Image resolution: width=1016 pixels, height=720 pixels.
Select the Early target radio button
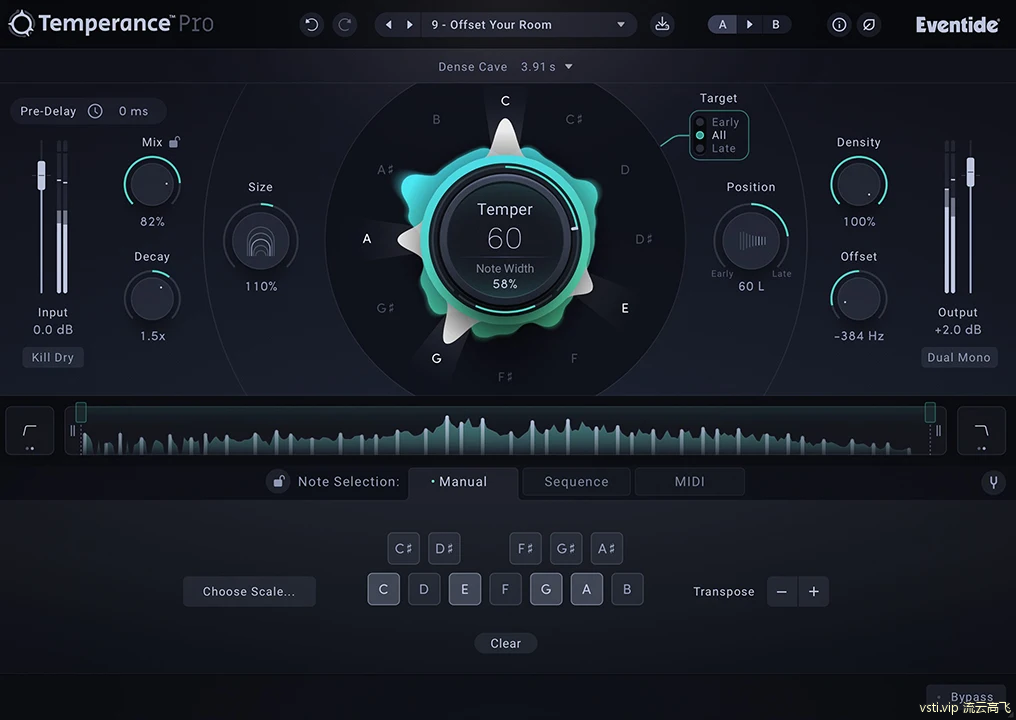(x=700, y=121)
